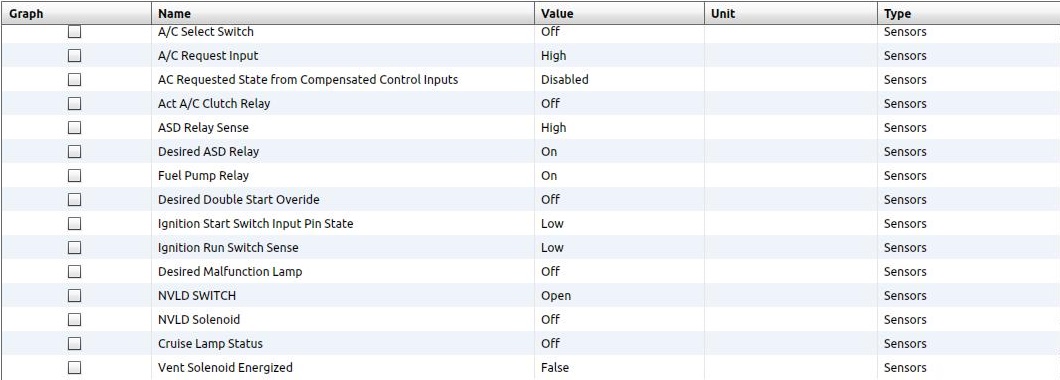Image resolution: width=1060 pixels, height=380 pixels.
Task: Select 'Ignition Run Switch Sense' name
Action: pos(228,247)
